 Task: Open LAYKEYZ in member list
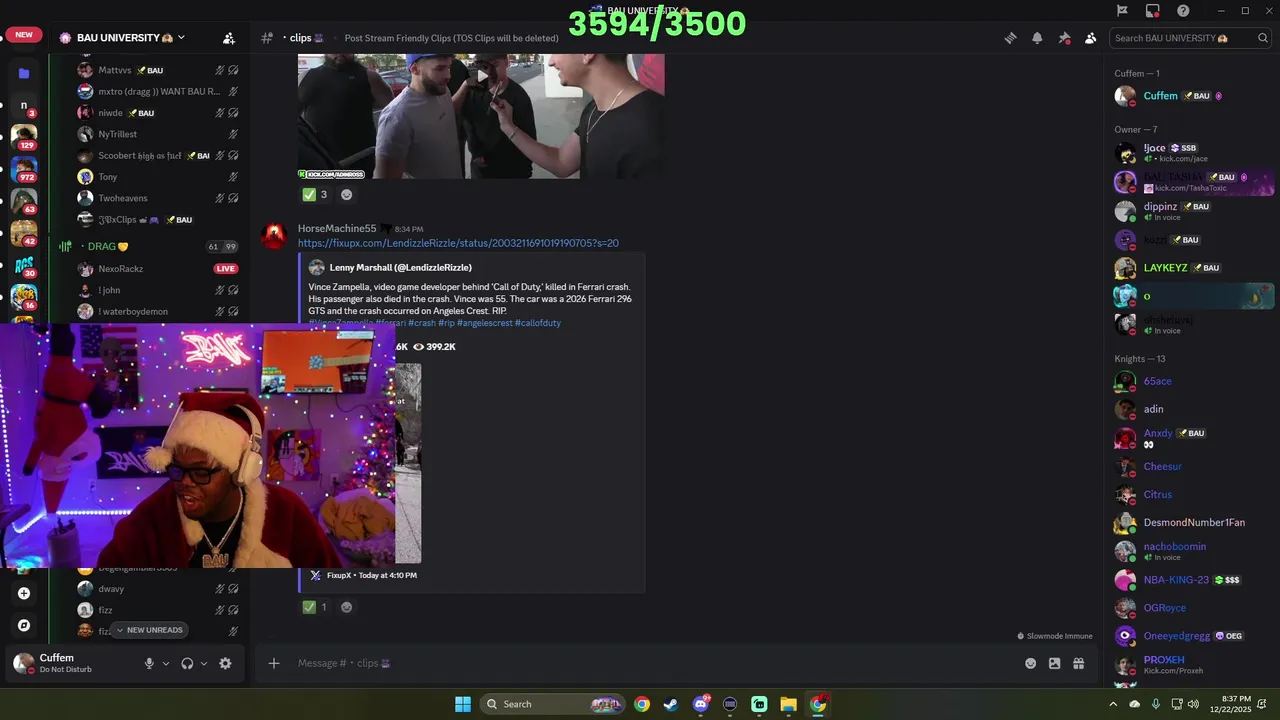1192,268
